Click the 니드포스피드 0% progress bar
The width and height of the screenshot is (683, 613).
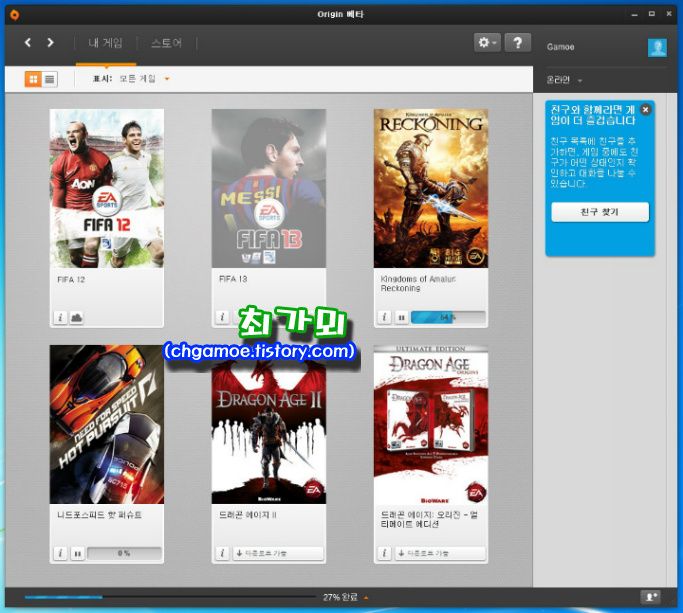(x=124, y=553)
